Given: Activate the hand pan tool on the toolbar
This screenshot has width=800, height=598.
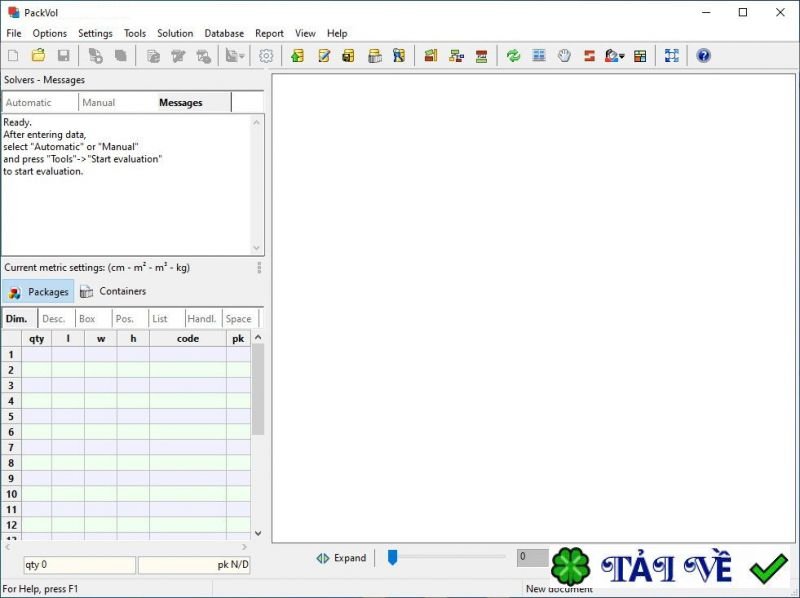Looking at the screenshot, I should (x=563, y=55).
